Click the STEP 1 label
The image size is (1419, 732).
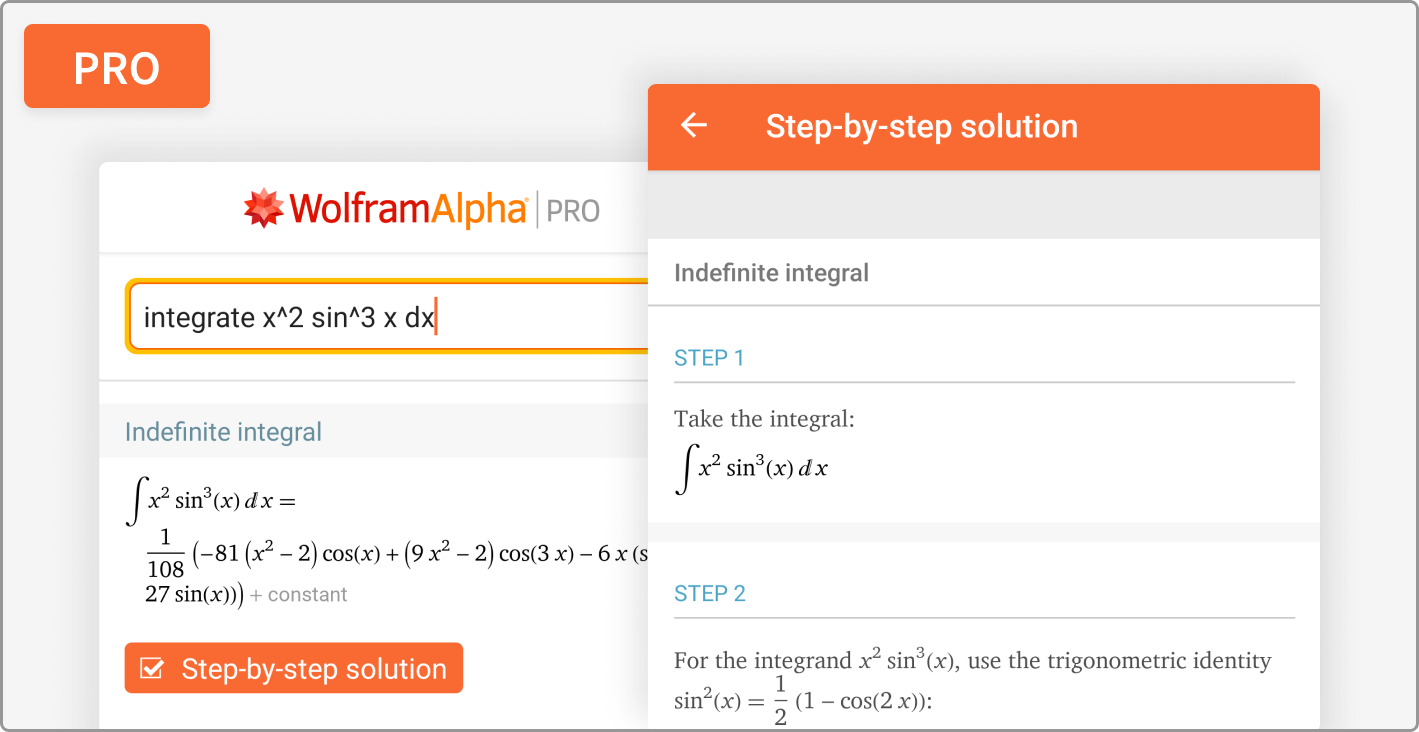pos(709,358)
